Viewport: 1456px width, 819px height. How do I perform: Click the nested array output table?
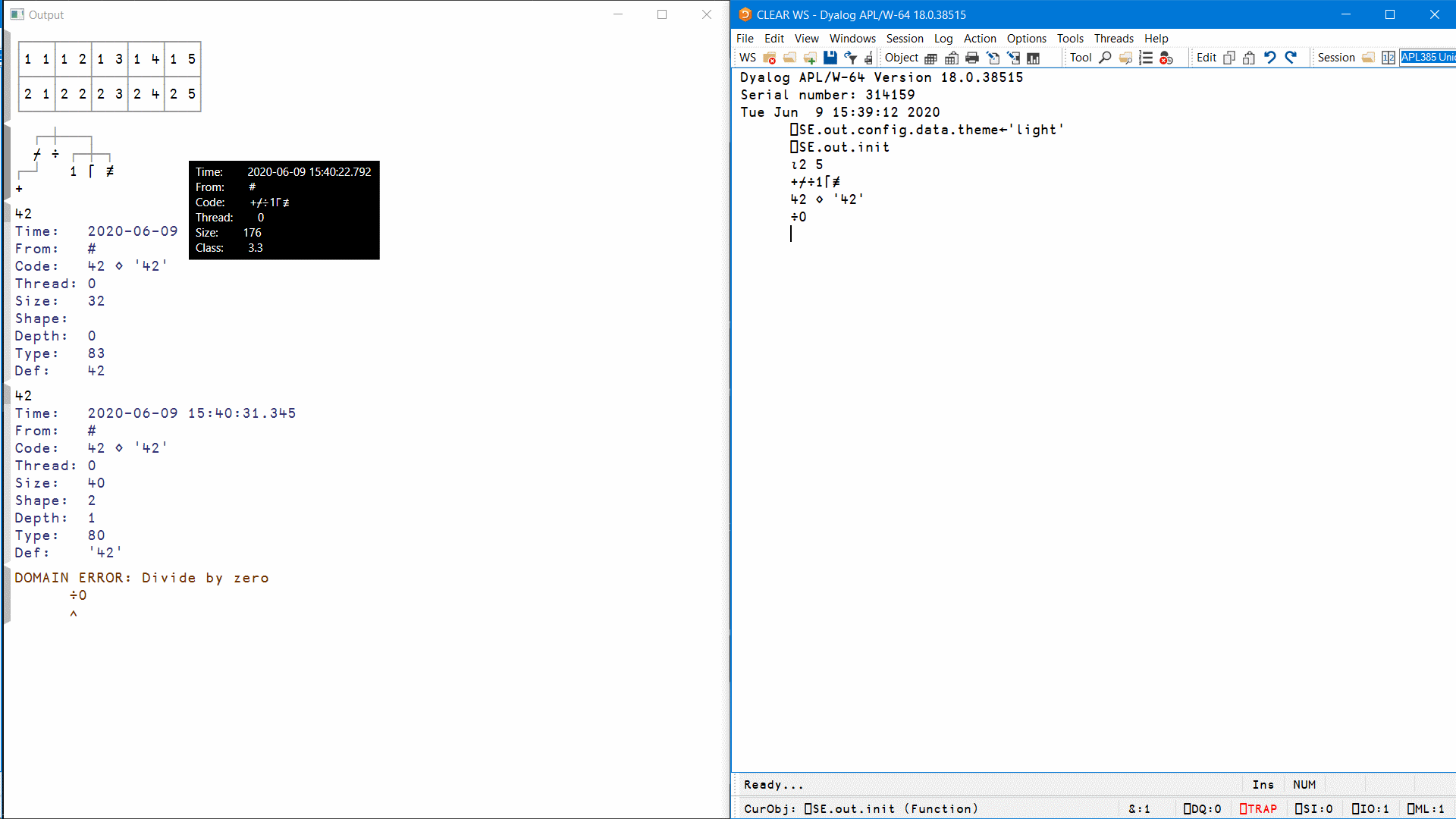(x=110, y=77)
